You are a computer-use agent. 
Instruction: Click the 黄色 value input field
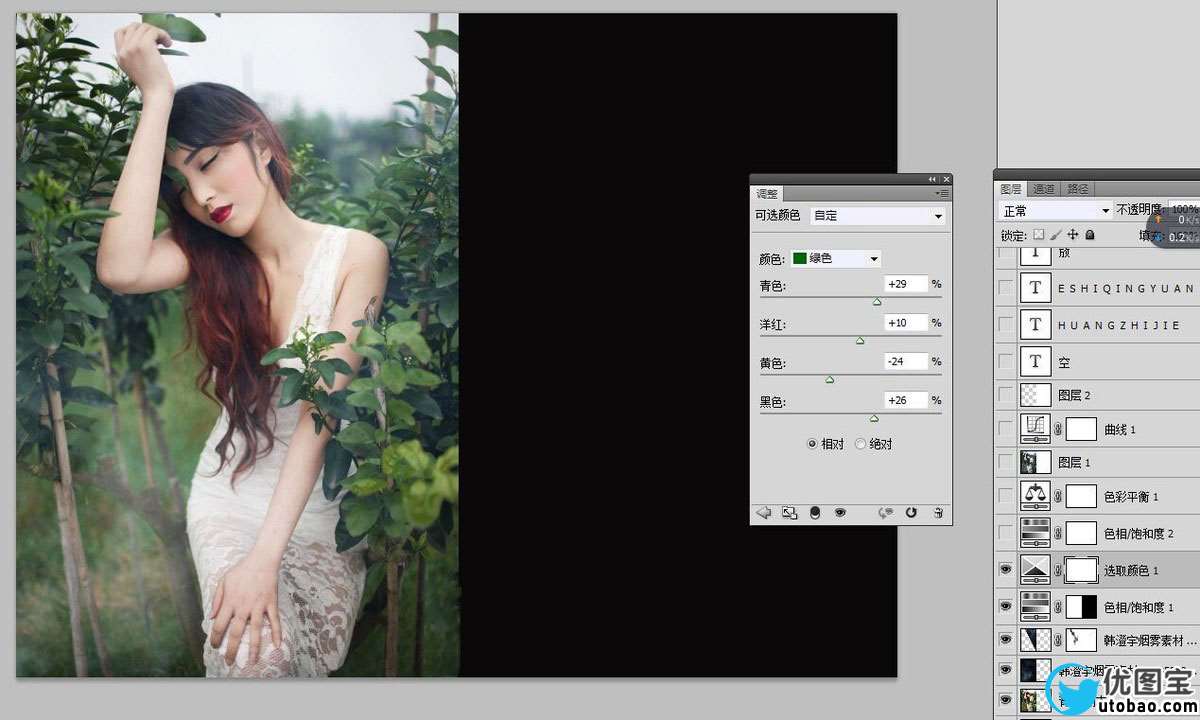906,361
